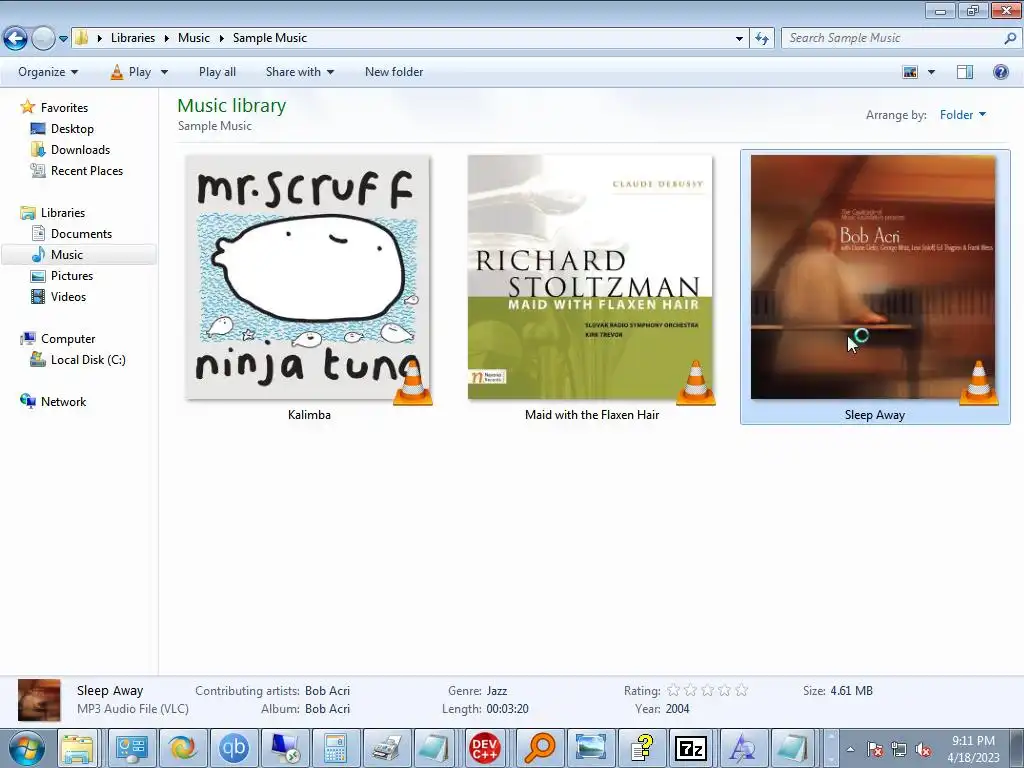This screenshot has height=768, width=1024.
Task: Click the Refresh button
Action: (761, 39)
